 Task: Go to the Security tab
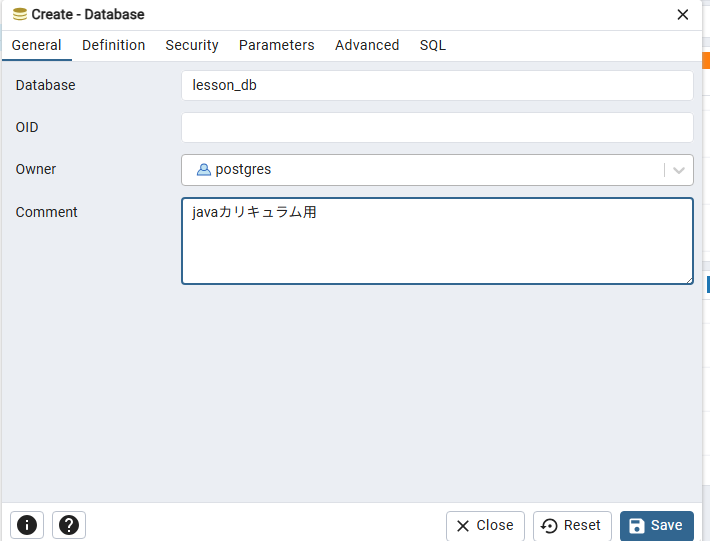tap(192, 45)
